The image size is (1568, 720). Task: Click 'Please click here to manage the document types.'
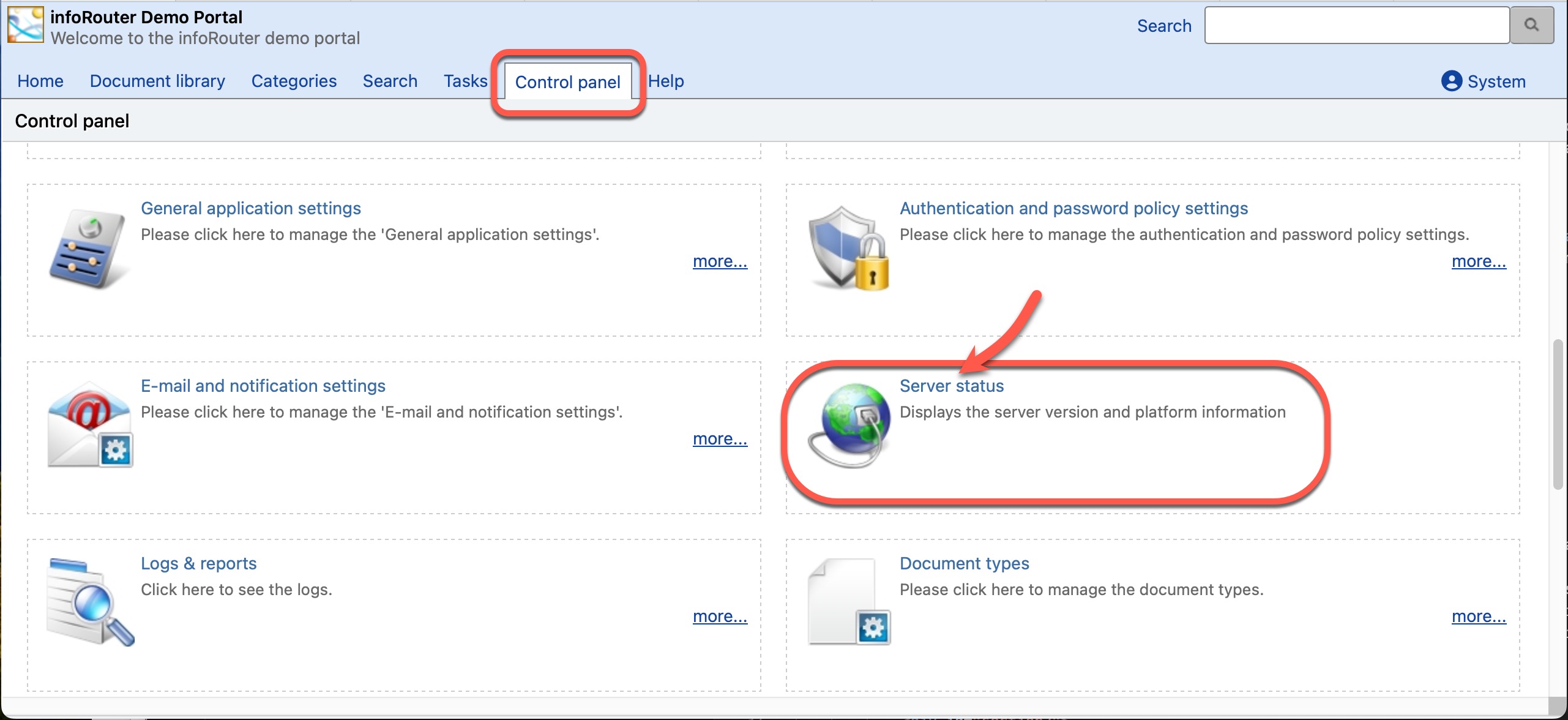[x=1081, y=590]
